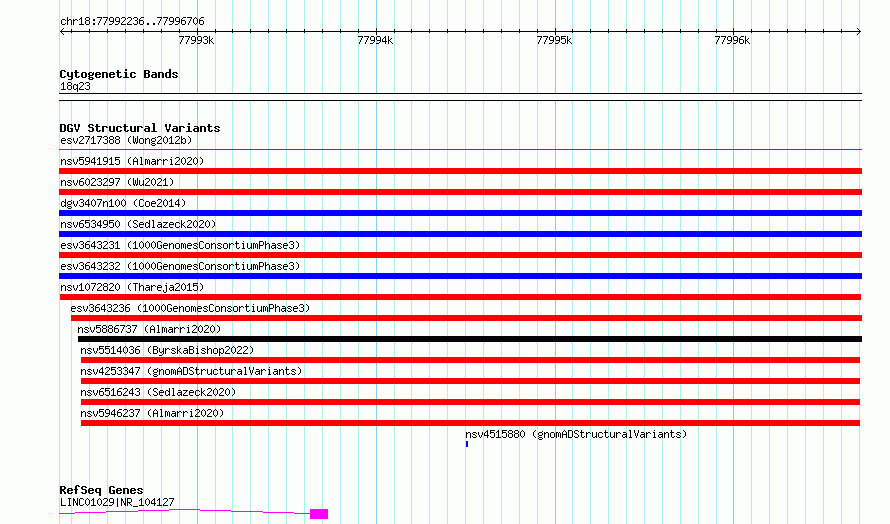This screenshot has height=524, width=890.
Task: Click the Cytogenetic Bands track title
Action: pos(119,74)
